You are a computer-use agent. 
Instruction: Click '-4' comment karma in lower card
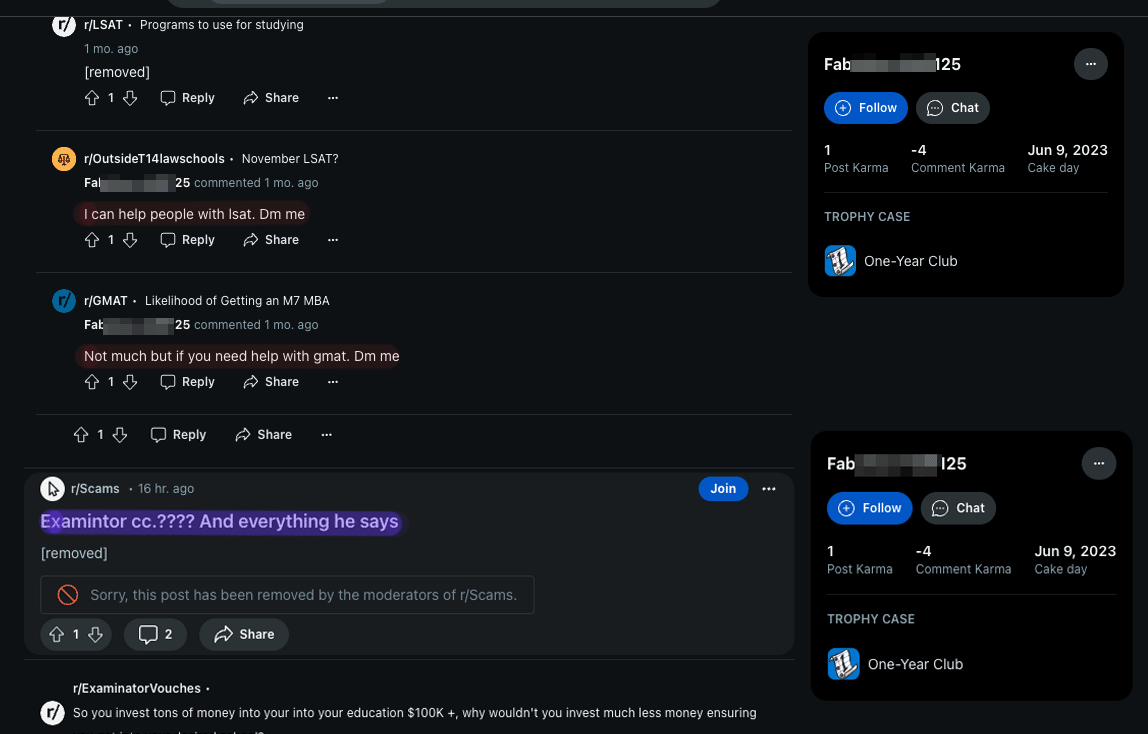[923, 551]
